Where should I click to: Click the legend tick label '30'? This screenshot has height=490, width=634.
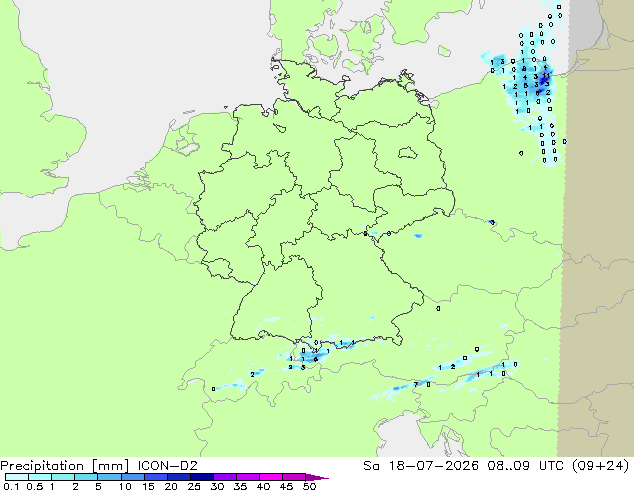point(217,486)
